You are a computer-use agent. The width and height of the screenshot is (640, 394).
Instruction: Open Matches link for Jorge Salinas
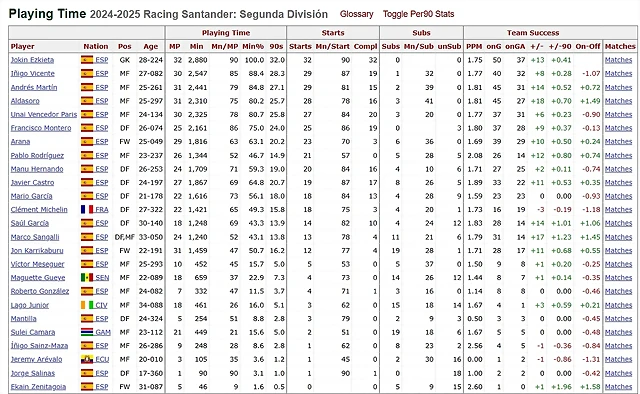[x=618, y=373]
